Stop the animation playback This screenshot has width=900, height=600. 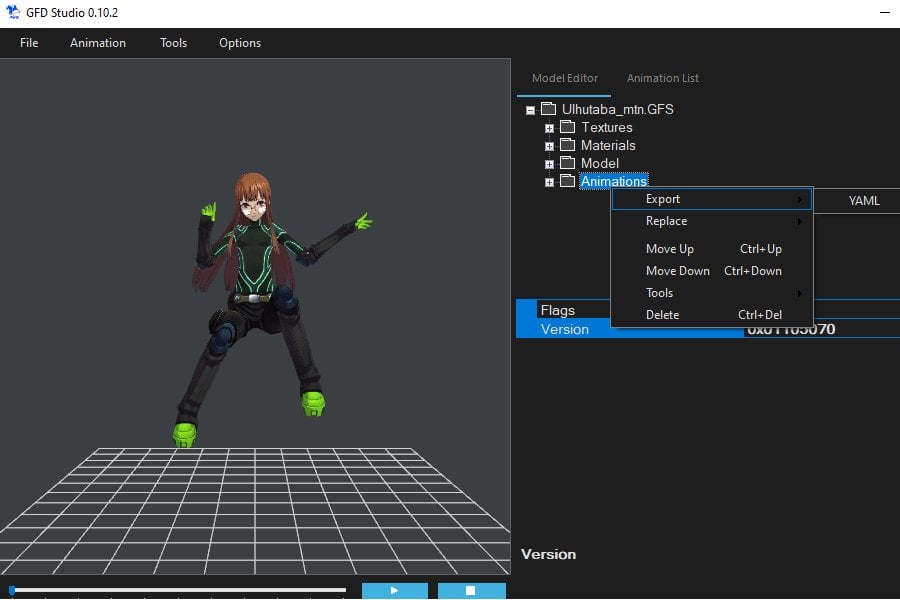(471, 590)
